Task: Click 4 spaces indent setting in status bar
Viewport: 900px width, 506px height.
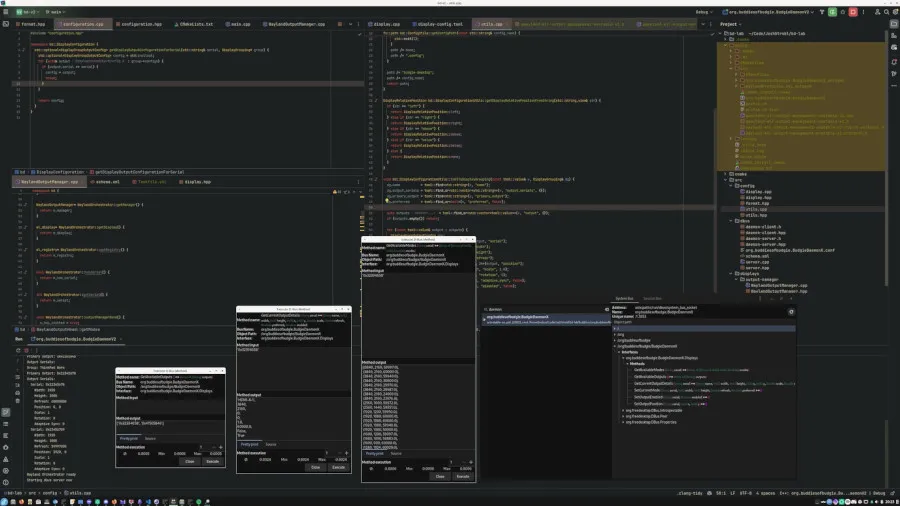Action: click(765, 493)
